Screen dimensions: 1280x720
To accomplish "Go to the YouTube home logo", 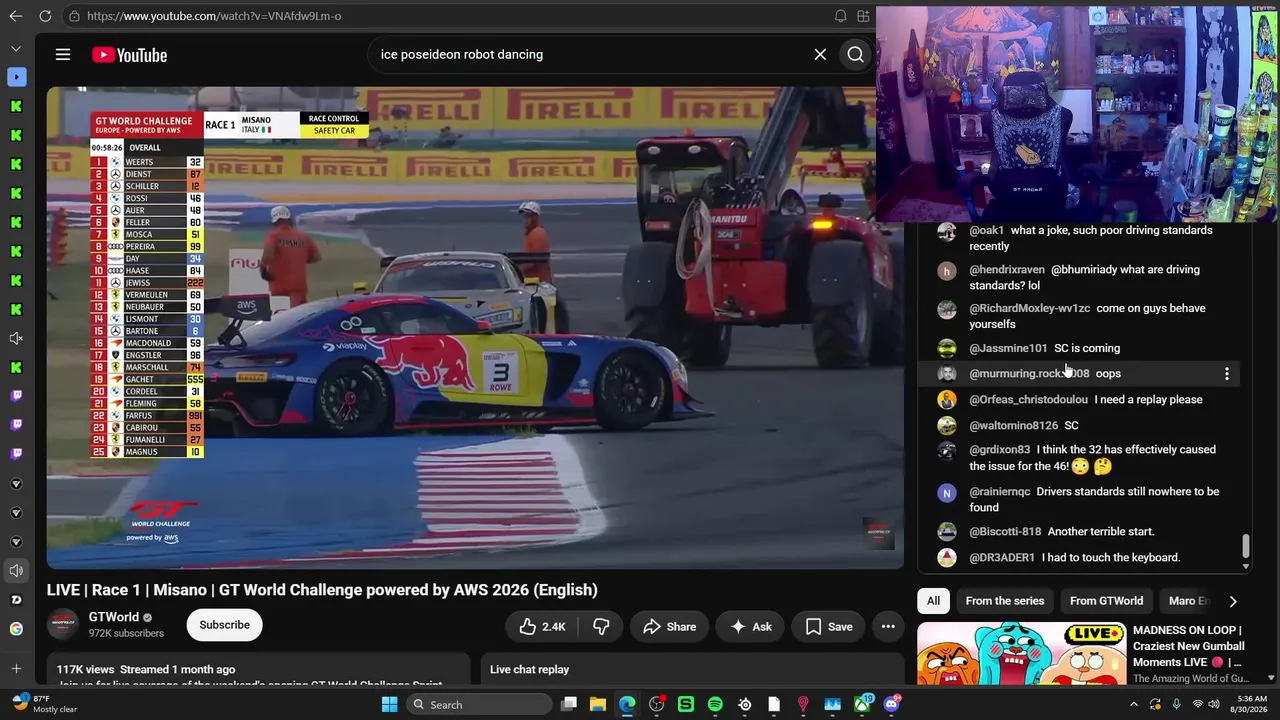I will tap(129, 55).
